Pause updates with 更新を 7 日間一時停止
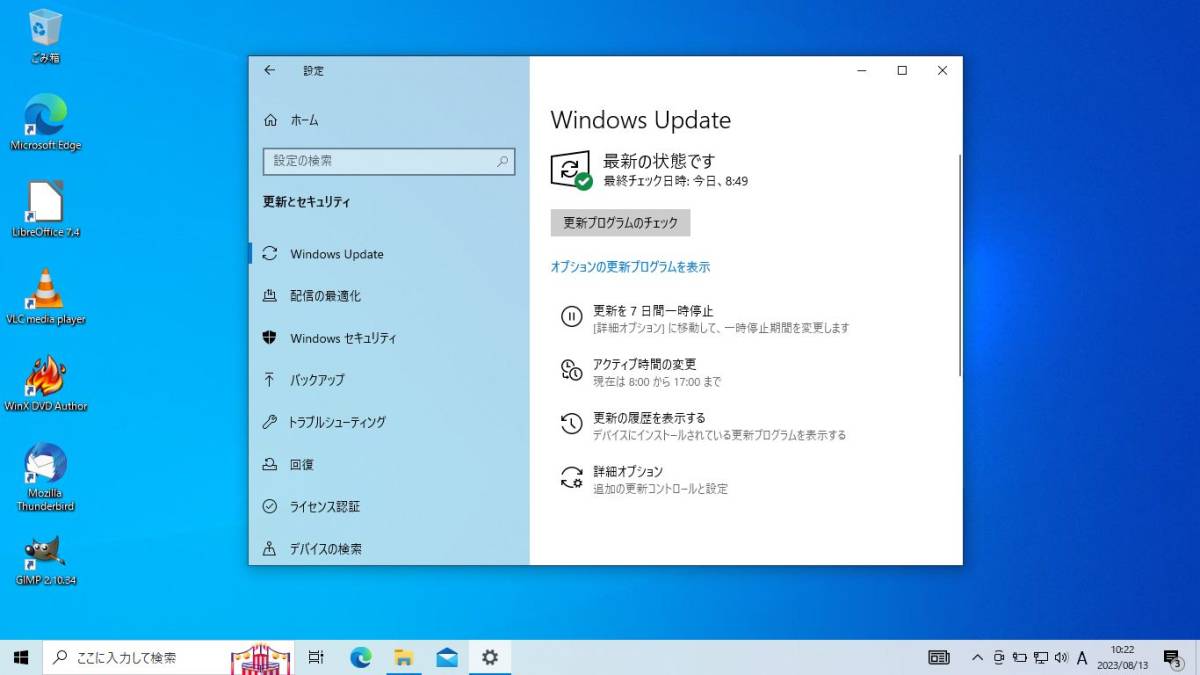This screenshot has height=675, width=1200. (705, 318)
